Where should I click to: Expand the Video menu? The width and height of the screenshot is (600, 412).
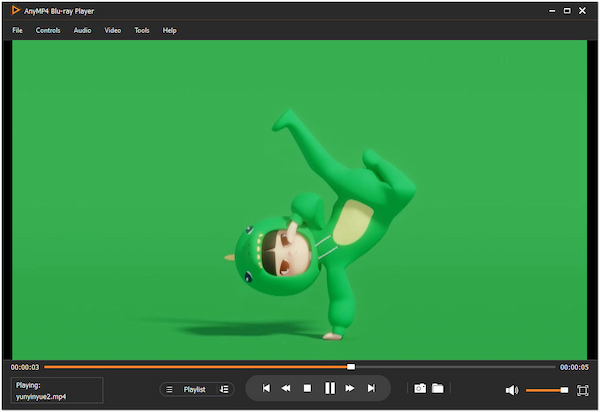(113, 30)
